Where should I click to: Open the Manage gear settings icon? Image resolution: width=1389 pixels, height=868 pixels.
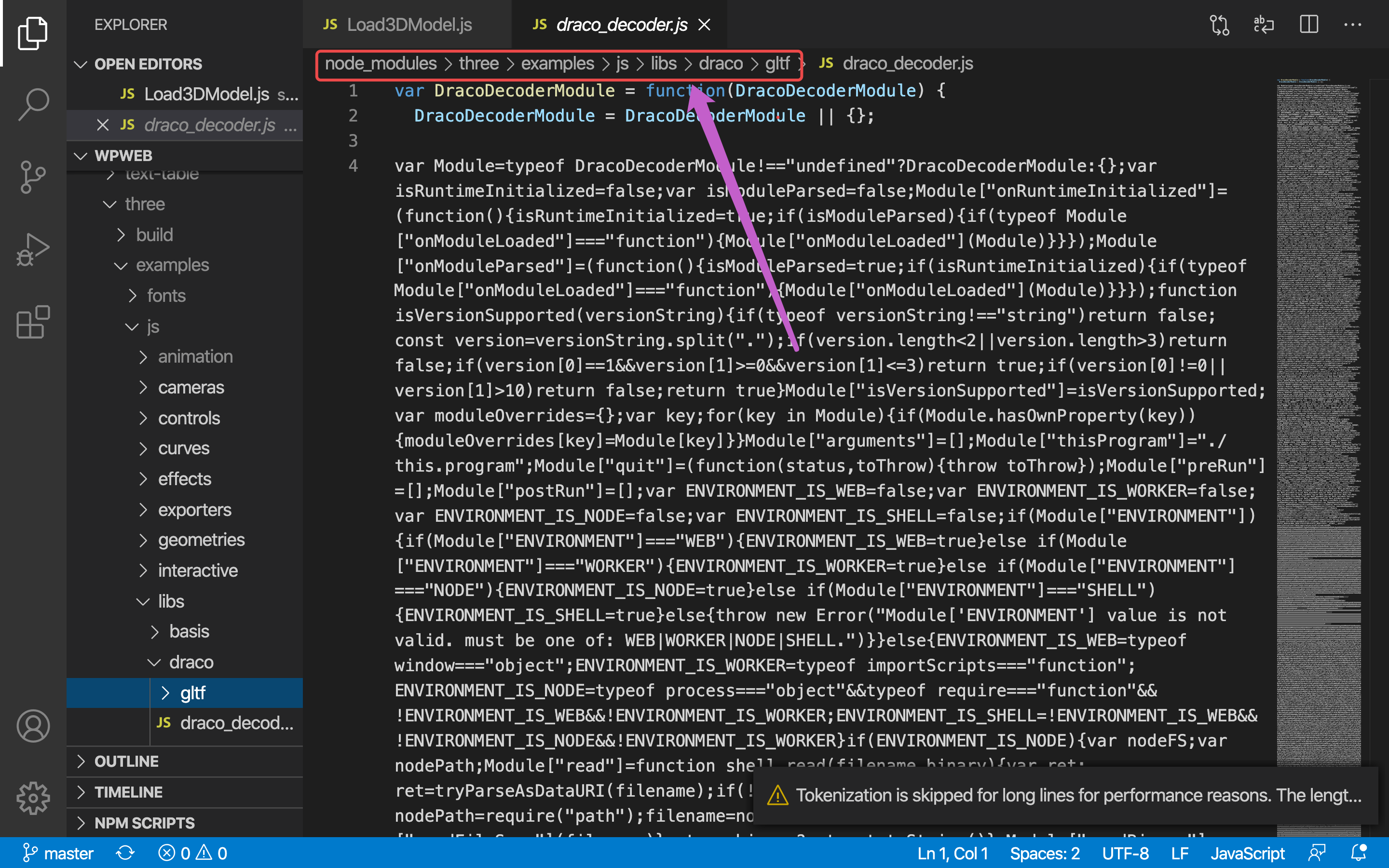pyautogui.click(x=33, y=798)
